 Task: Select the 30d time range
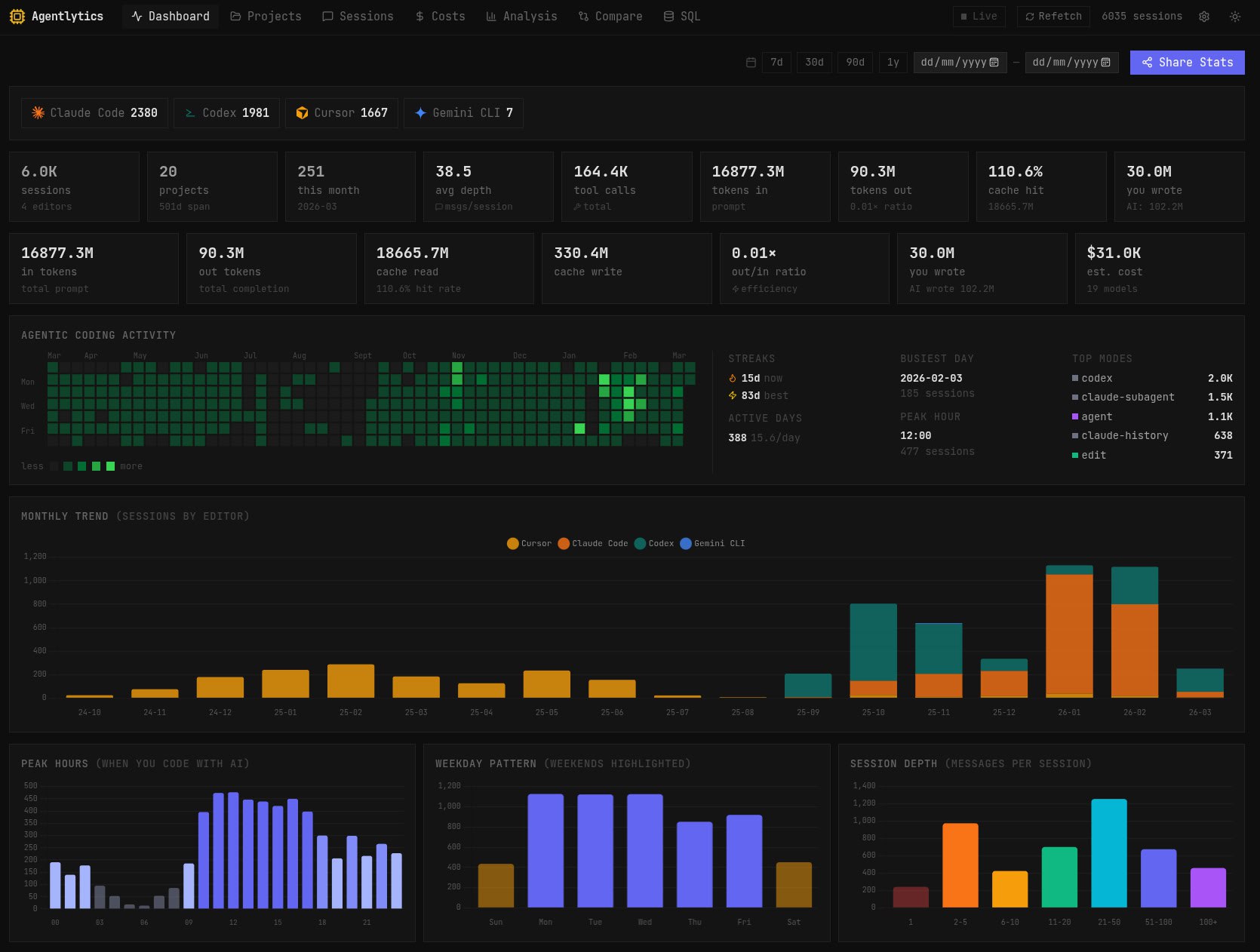[814, 63]
